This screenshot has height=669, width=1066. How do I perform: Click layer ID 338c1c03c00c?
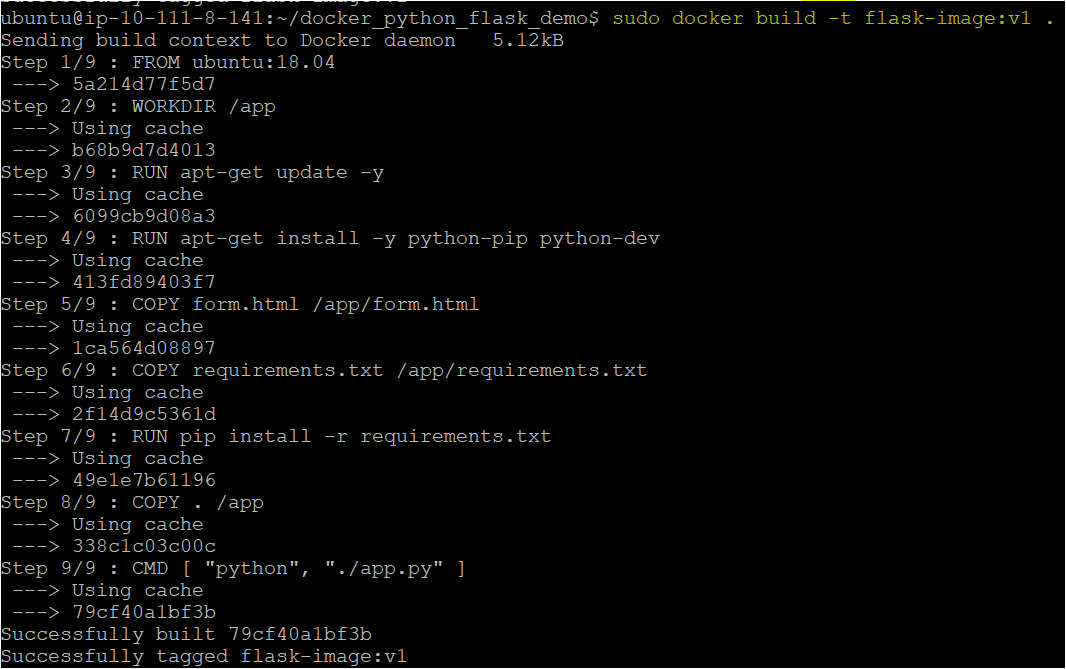point(144,546)
